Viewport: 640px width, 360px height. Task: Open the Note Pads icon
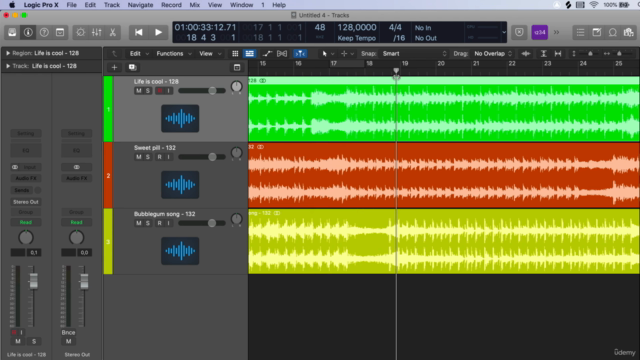[597, 32]
